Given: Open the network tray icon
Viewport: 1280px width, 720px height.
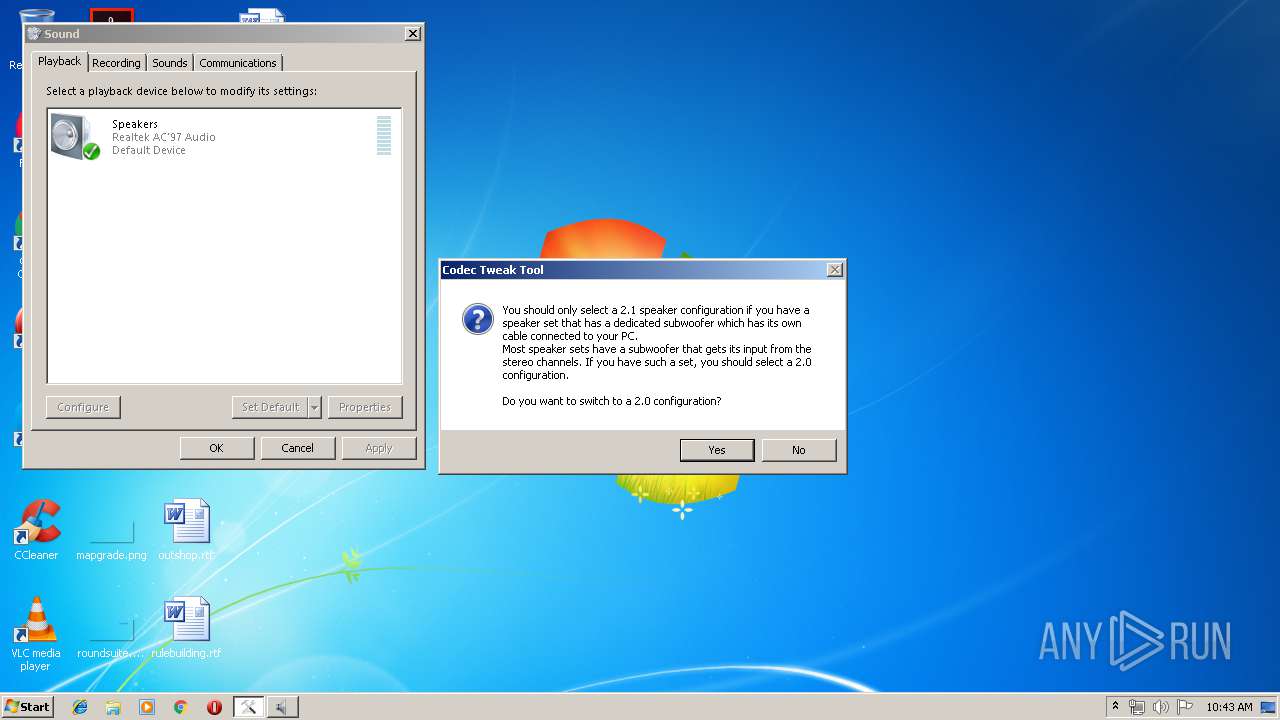Looking at the screenshot, I should click(x=1137, y=707).
